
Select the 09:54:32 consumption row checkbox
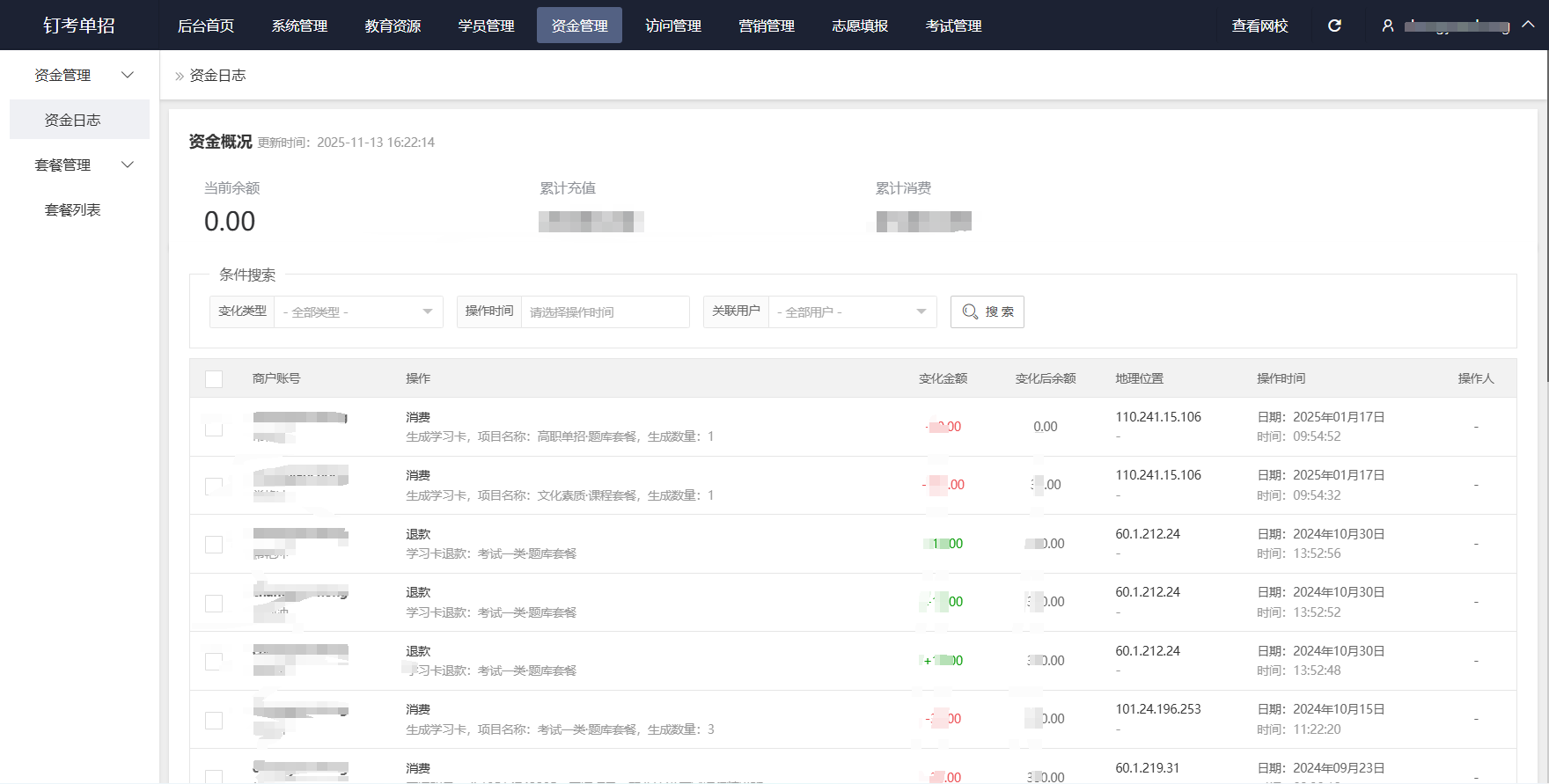[214, 486]
